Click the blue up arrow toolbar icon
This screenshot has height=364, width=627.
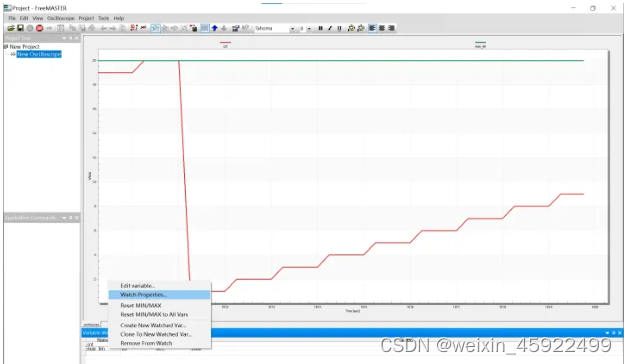(x=214, y=28)
